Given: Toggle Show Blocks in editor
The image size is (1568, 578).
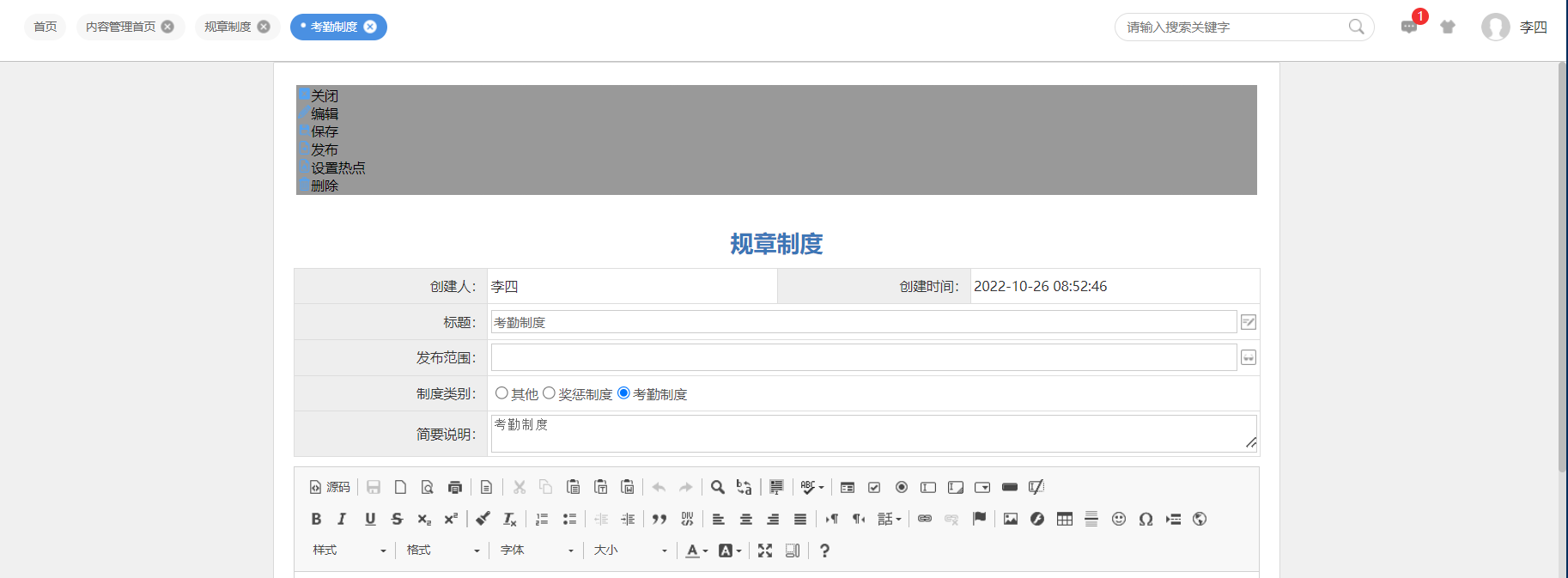Looking at the screenshot, I should click(x=793, y=551).
